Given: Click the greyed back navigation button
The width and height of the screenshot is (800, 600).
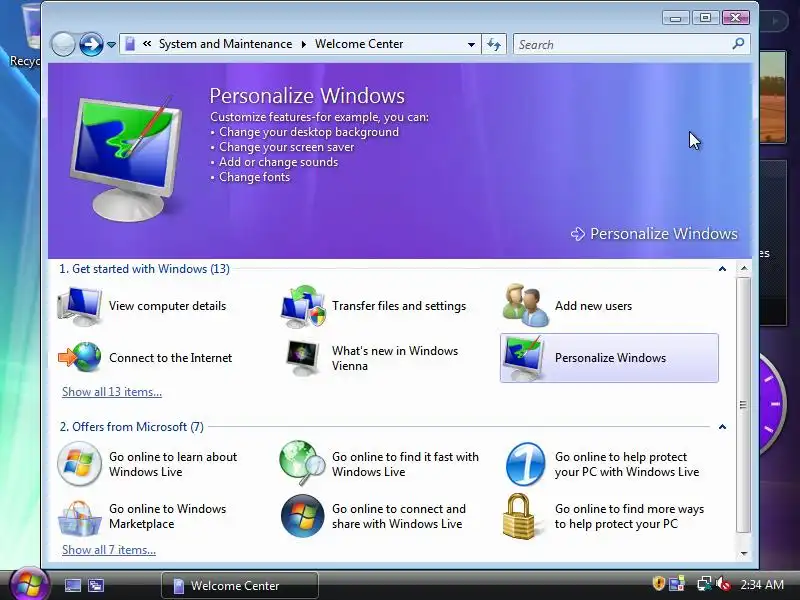Looking at the screenshot, I should click(x=63, y=44).
